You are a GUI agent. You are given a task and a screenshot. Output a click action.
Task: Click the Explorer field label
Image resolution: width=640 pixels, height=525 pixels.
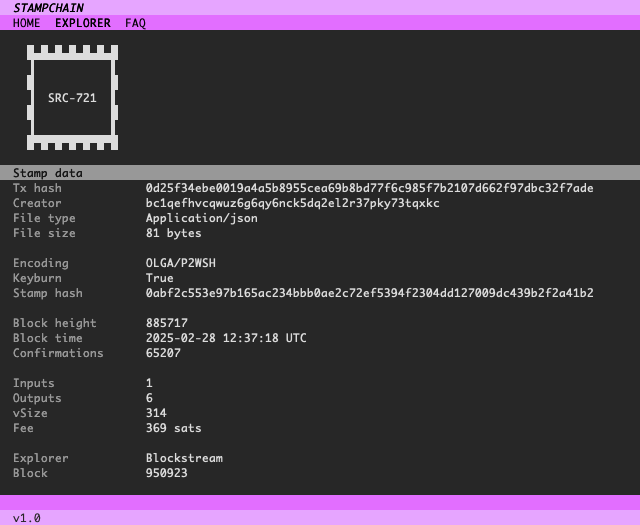(x=41, y=458)
